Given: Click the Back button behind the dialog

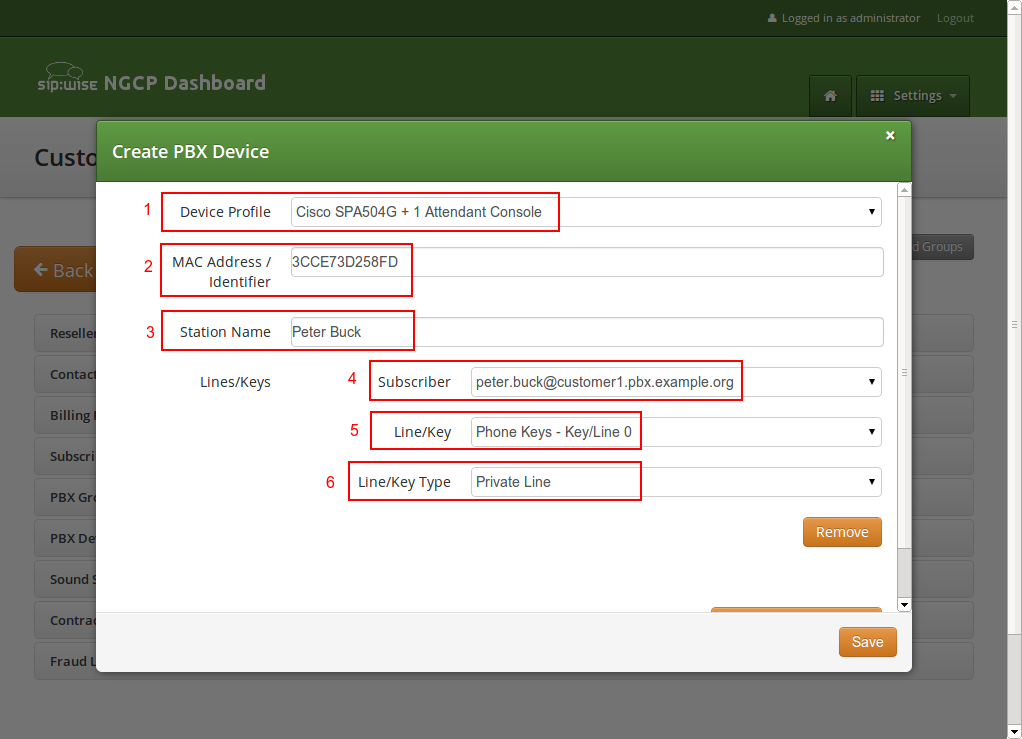Looking at the screenshot, I should coord(55,270).
